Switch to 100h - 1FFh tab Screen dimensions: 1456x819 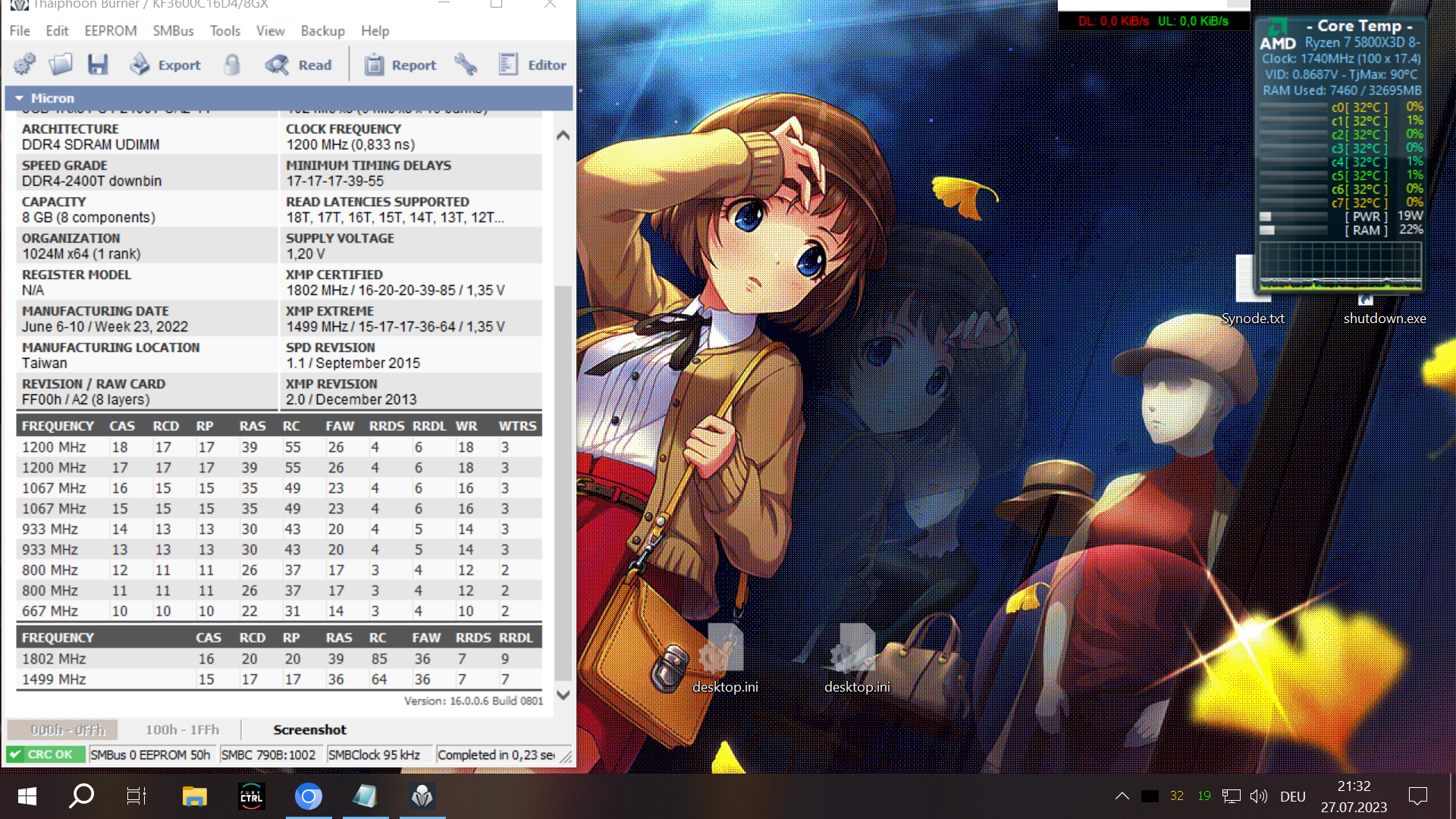click(x=182, y=730)
